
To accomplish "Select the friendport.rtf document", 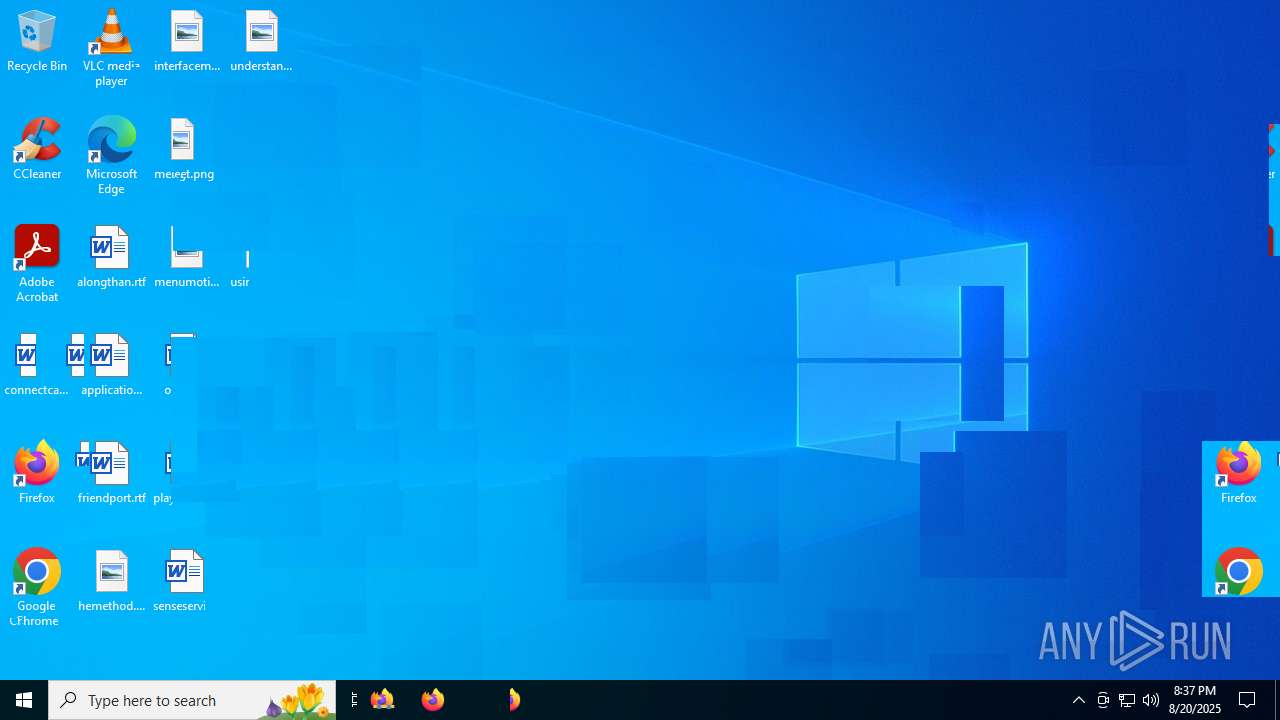I will pyautogui.click(x=111, y=473).
